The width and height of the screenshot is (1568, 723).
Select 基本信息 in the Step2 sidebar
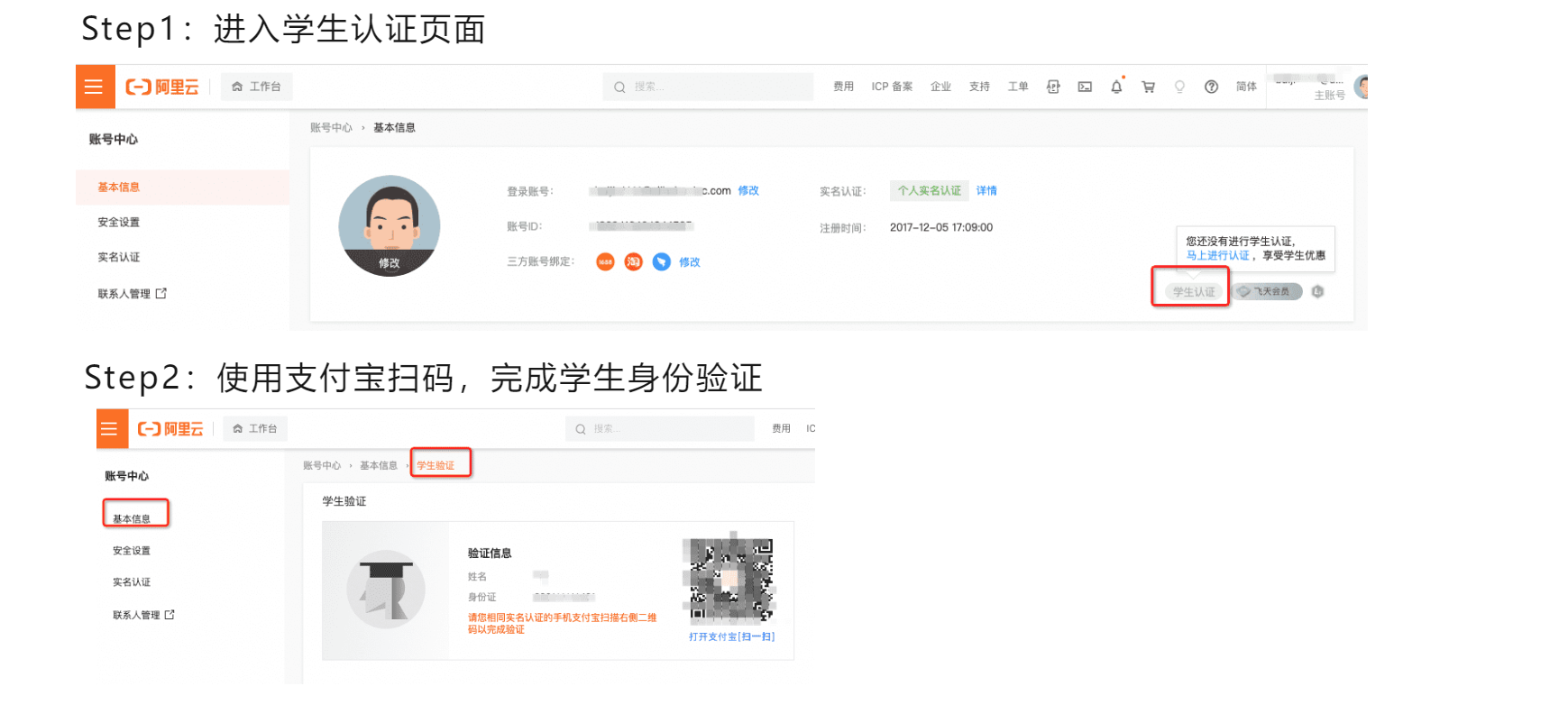point(132,519)
